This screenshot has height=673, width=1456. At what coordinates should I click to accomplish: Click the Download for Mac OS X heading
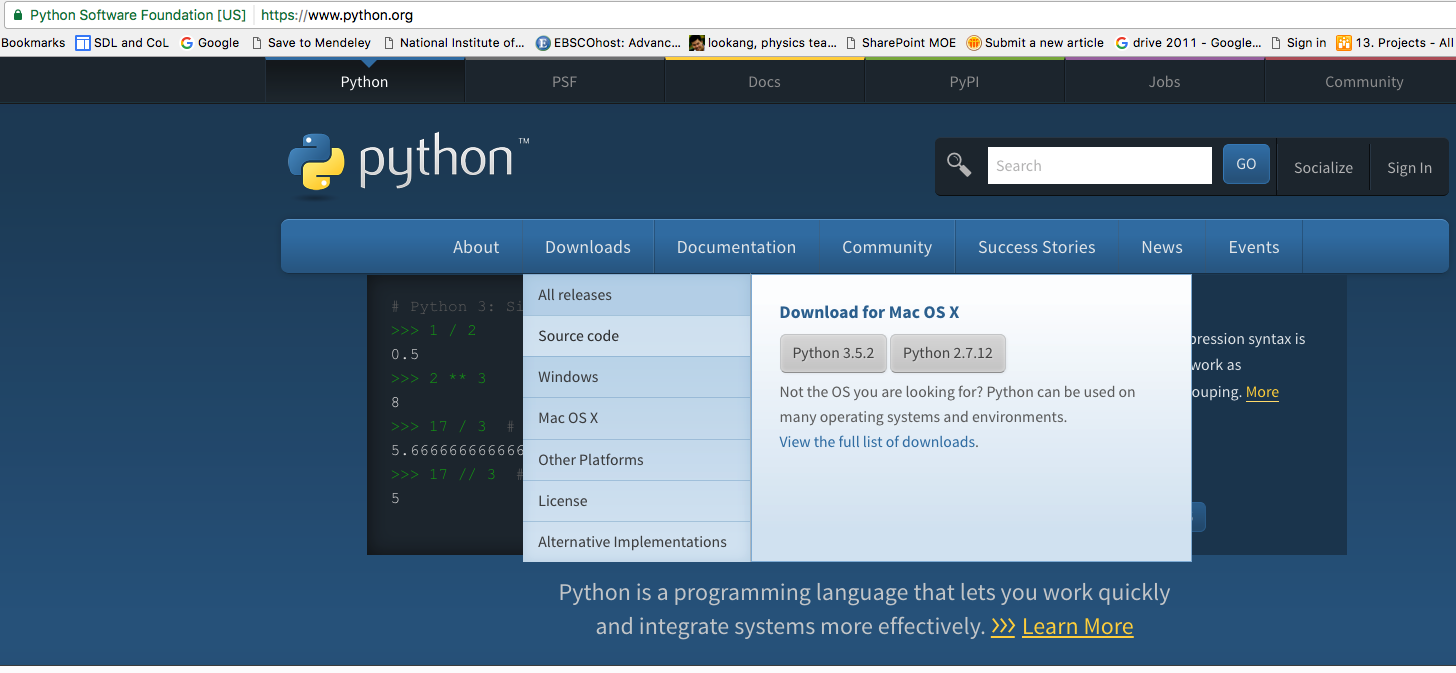tap(869, 312)
